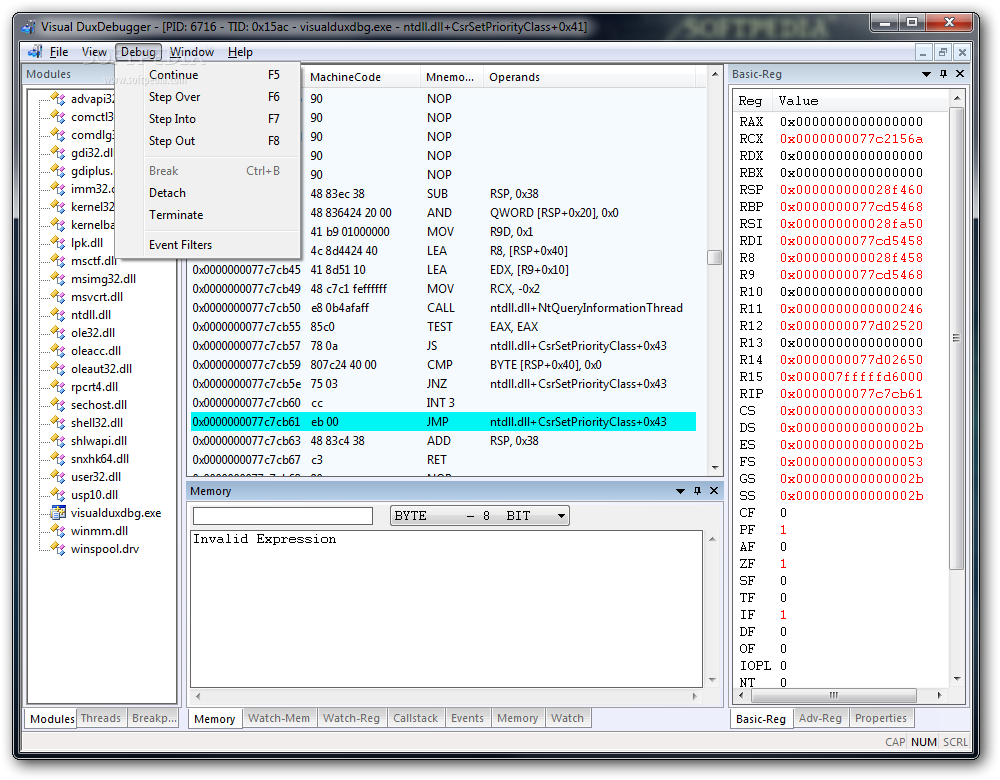Click the snxhk64.dll module icon
Image resolution: width=1000 pixels, height=780 pixels.
[58, 459]
